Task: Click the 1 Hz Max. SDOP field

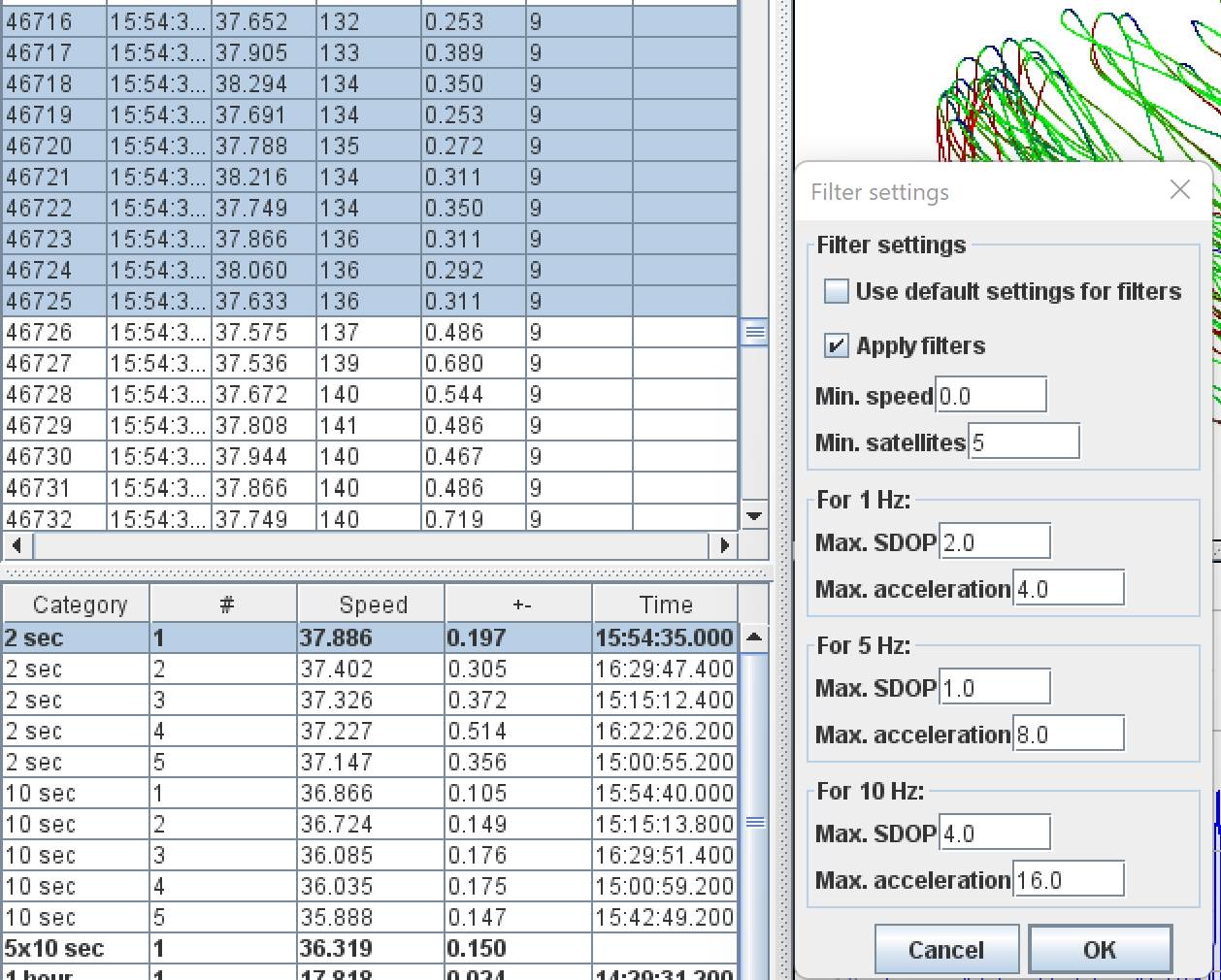Action: [x=994, y=542]
